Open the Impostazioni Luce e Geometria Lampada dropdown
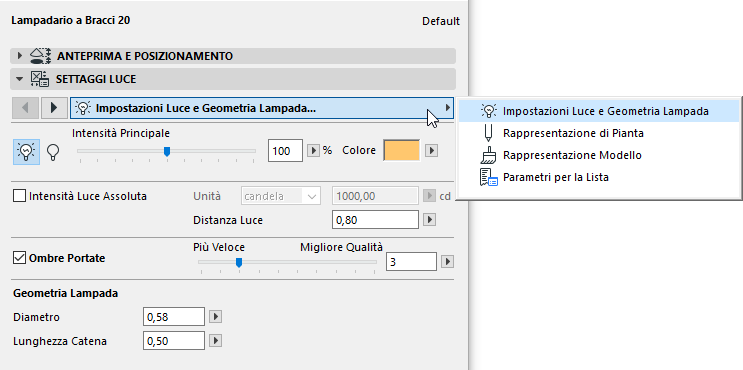The height and width of the screenshot is (370, 743). 262,108
